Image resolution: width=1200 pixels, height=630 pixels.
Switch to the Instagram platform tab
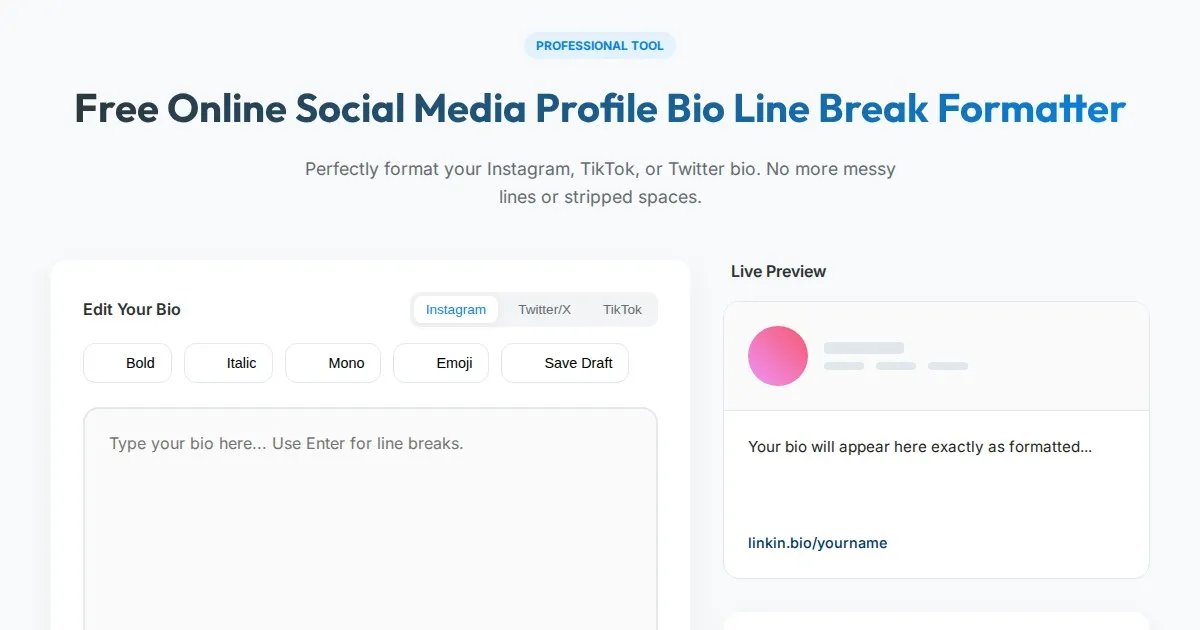tap(456, 310)
